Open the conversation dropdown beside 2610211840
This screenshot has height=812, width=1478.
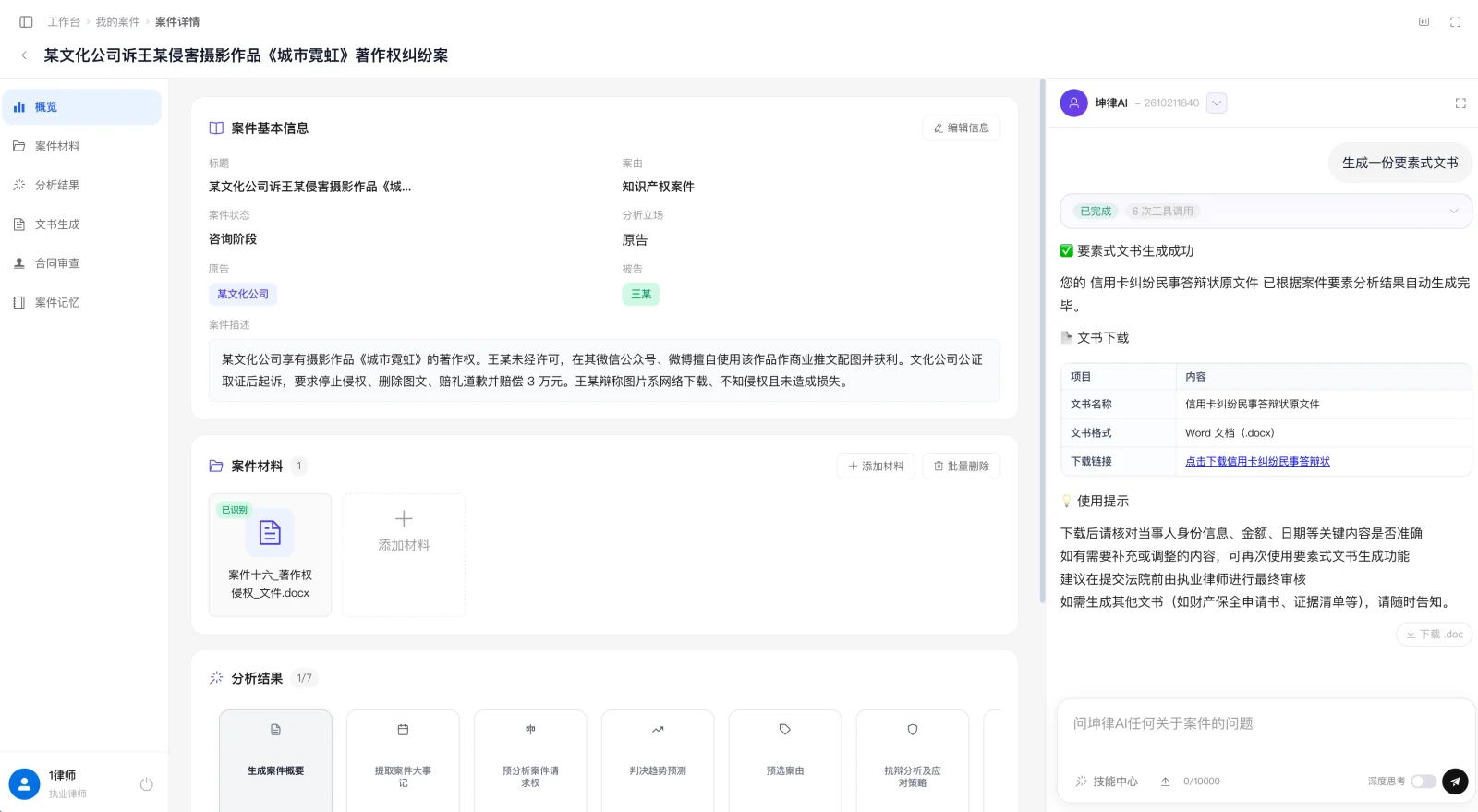1217,103
